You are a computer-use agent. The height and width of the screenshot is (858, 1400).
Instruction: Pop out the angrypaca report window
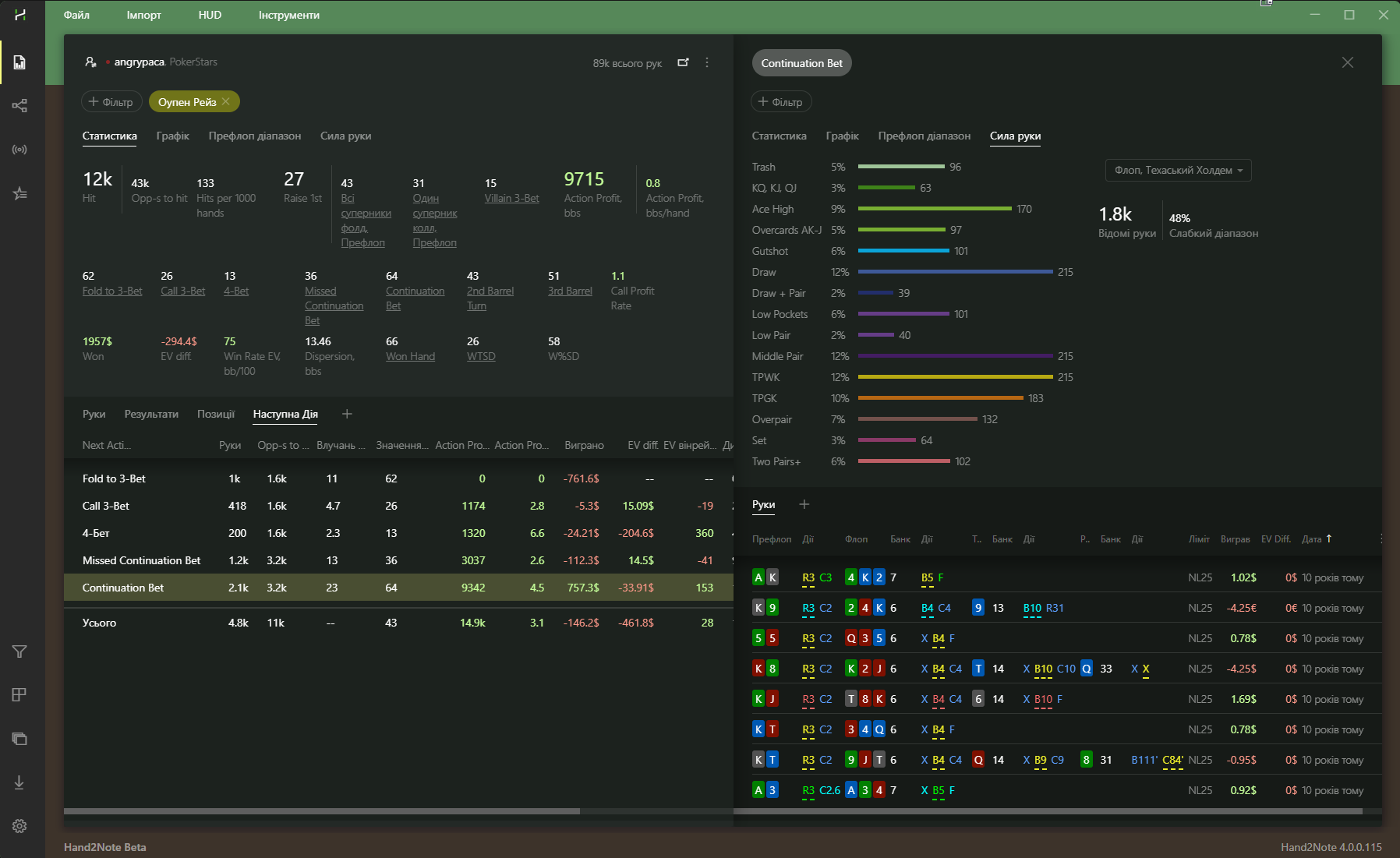[684, 62]
